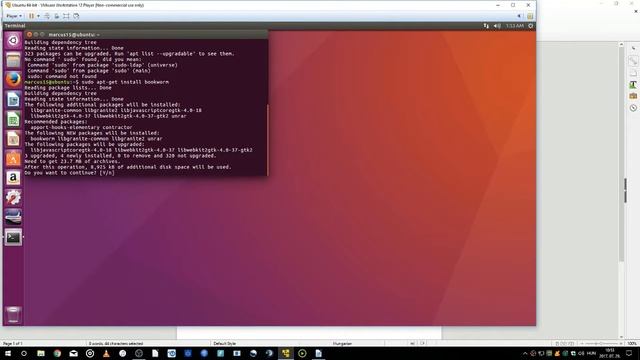This screenshot has width=640, height=360.
Task: Click the Windows taskbar clock
Action: coord(610,353)
